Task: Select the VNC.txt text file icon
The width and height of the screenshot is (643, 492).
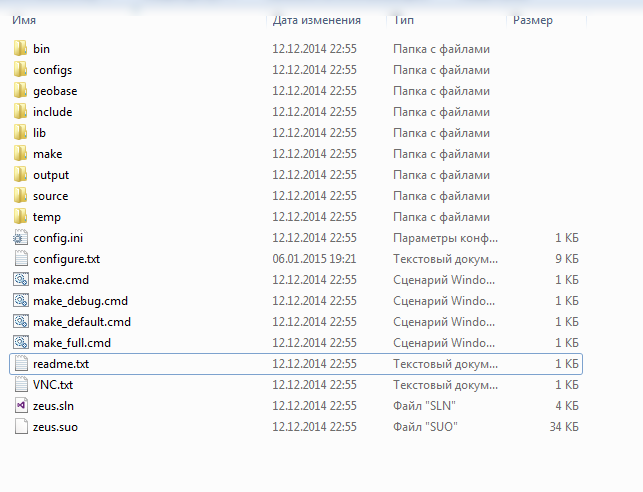Action: point(21,385)
